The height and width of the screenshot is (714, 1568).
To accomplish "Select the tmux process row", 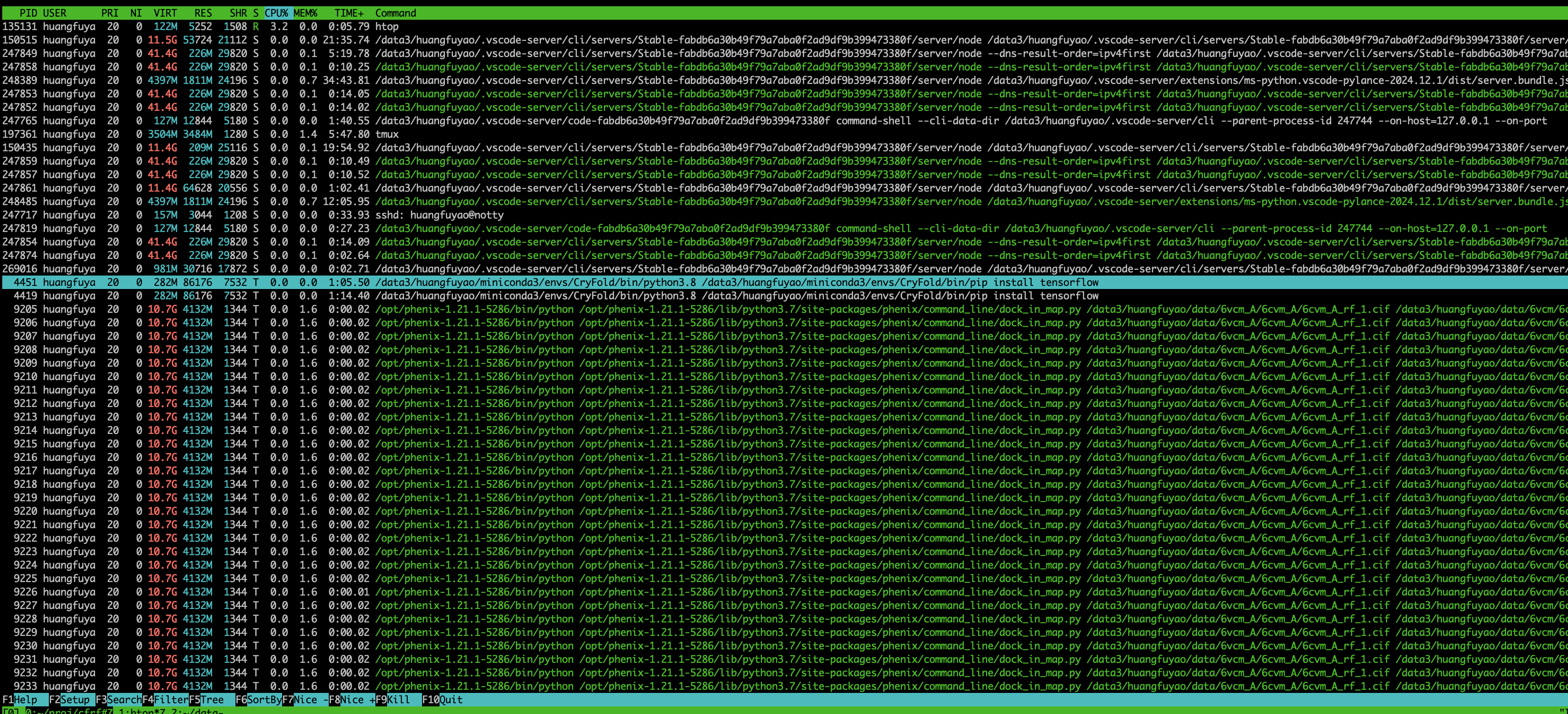I will coord(387,134).
